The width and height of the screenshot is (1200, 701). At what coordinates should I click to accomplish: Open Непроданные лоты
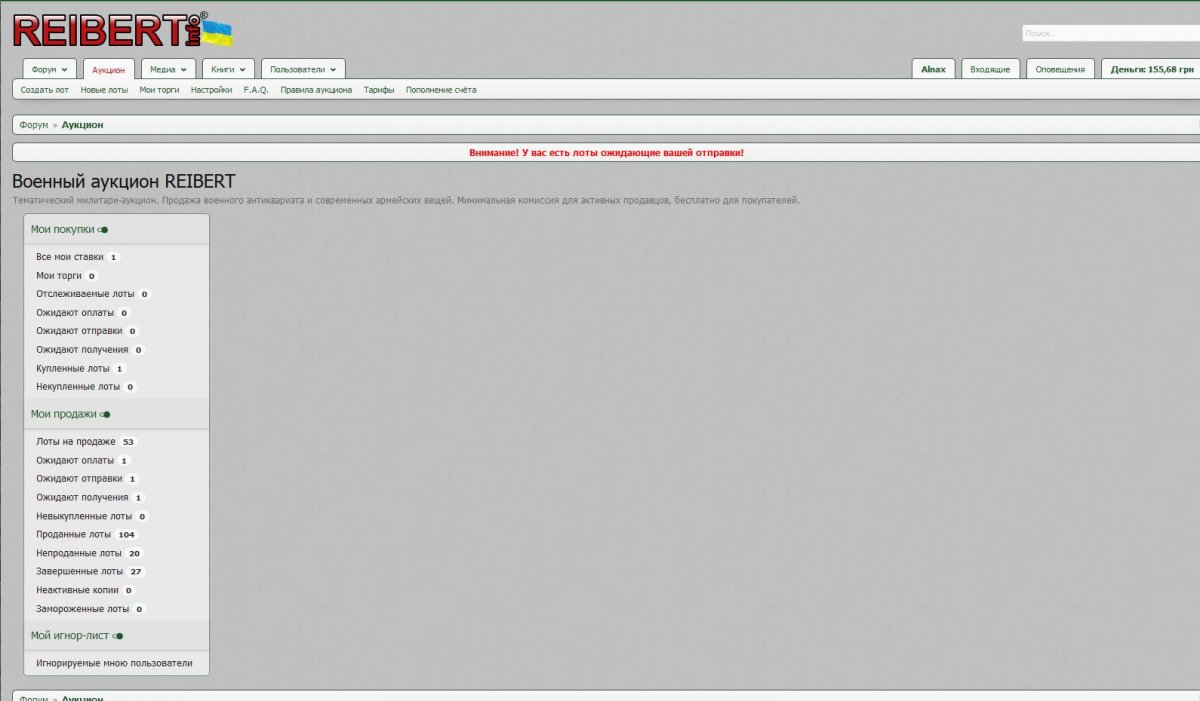(79, 553)
